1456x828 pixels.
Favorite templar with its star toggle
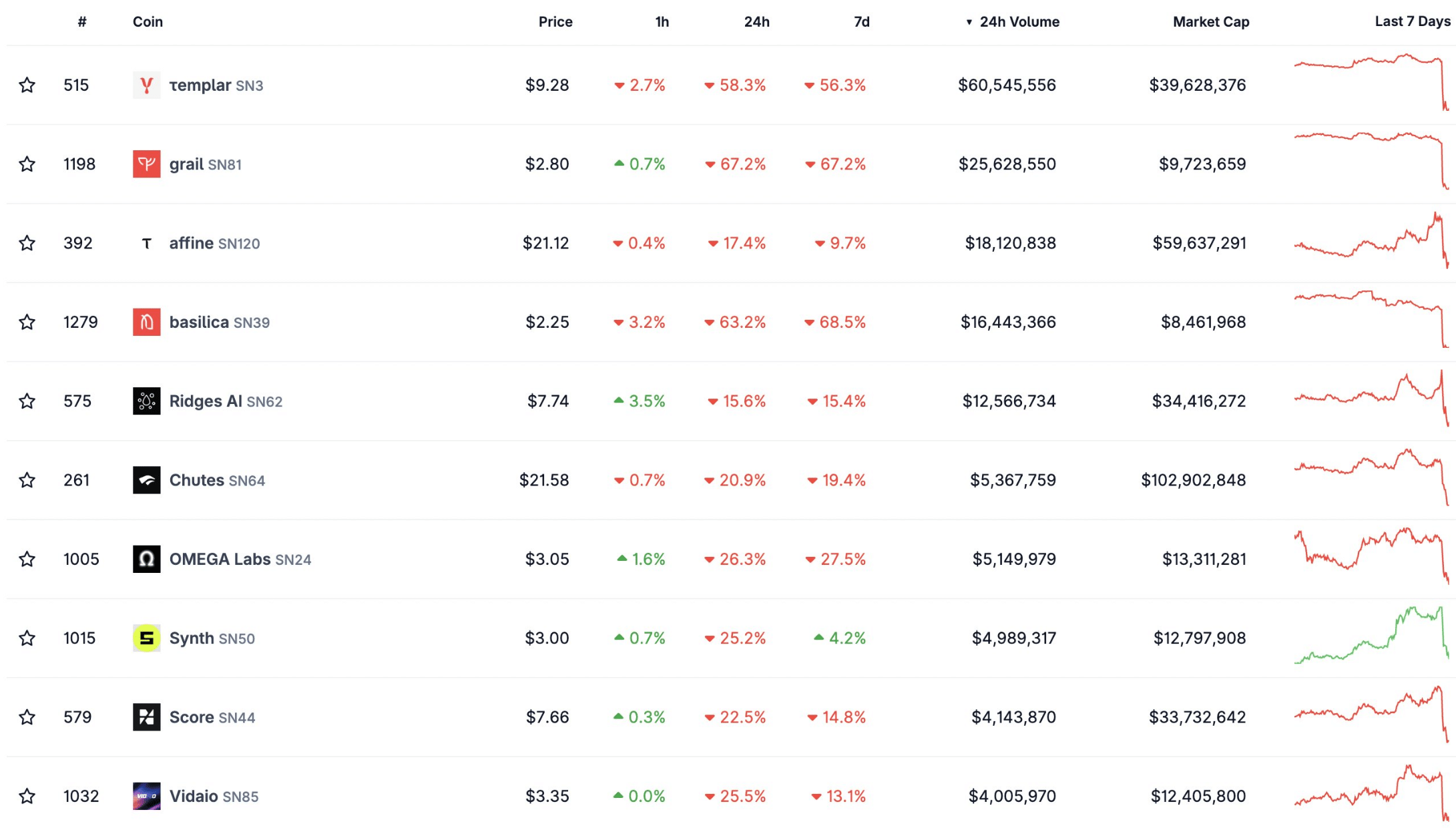(x=27, y=85)
